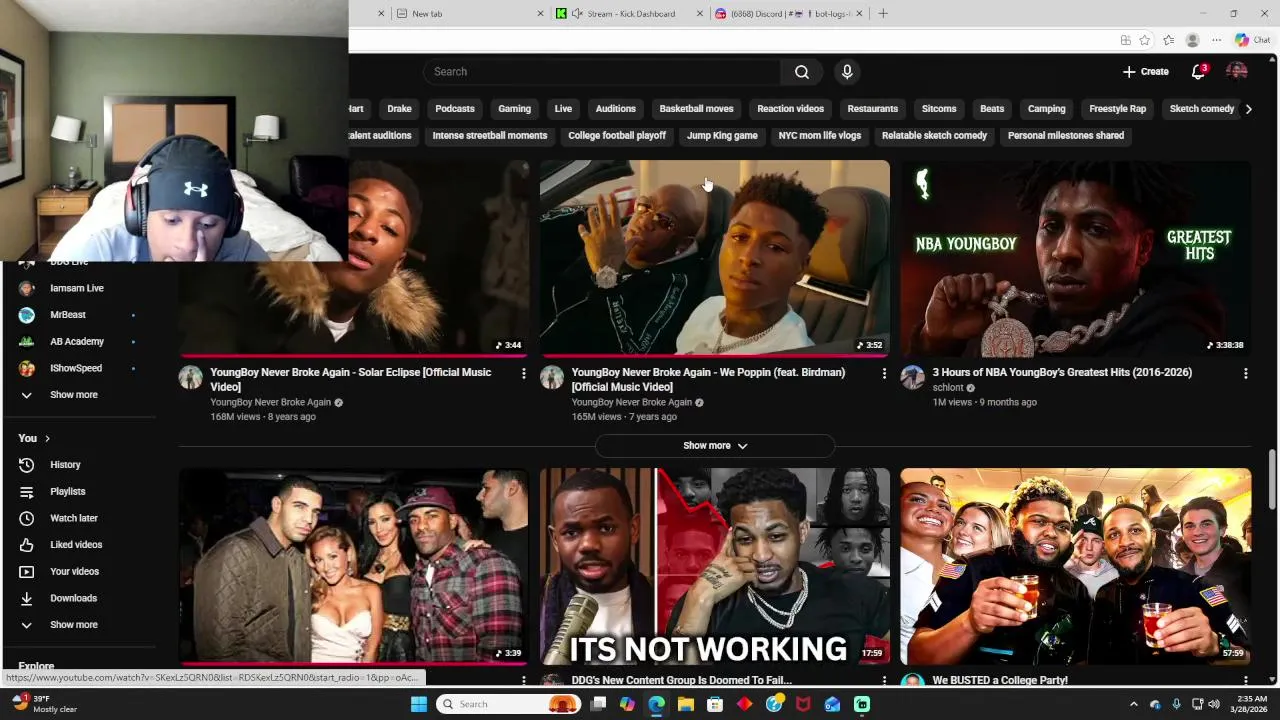The height and width of the screenshot is (720, 1280).
Task: Open the We Poppin video options menu
Action: [x=884, y=373]
